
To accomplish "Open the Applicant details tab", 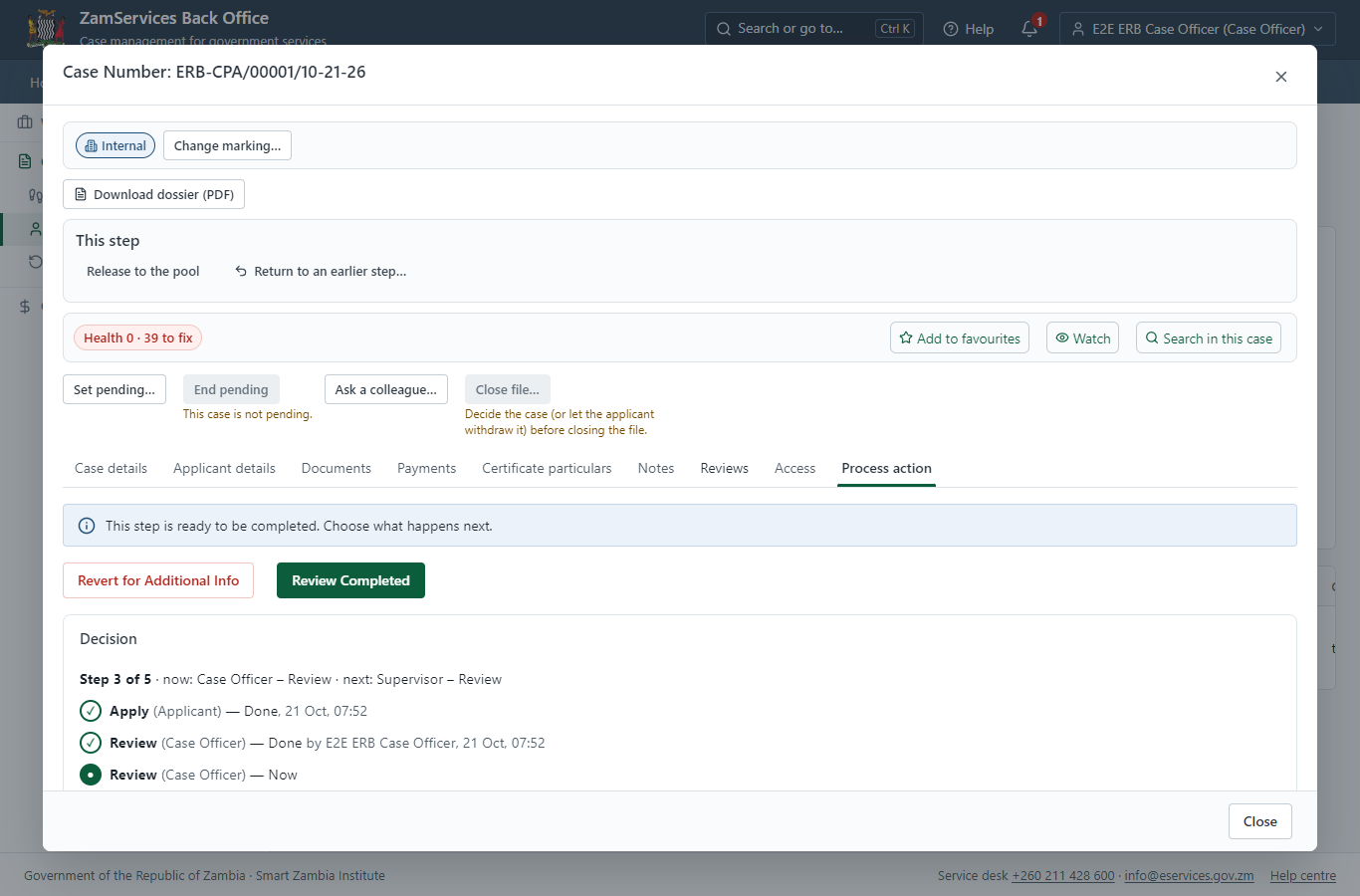I will (x=224, y=468).
